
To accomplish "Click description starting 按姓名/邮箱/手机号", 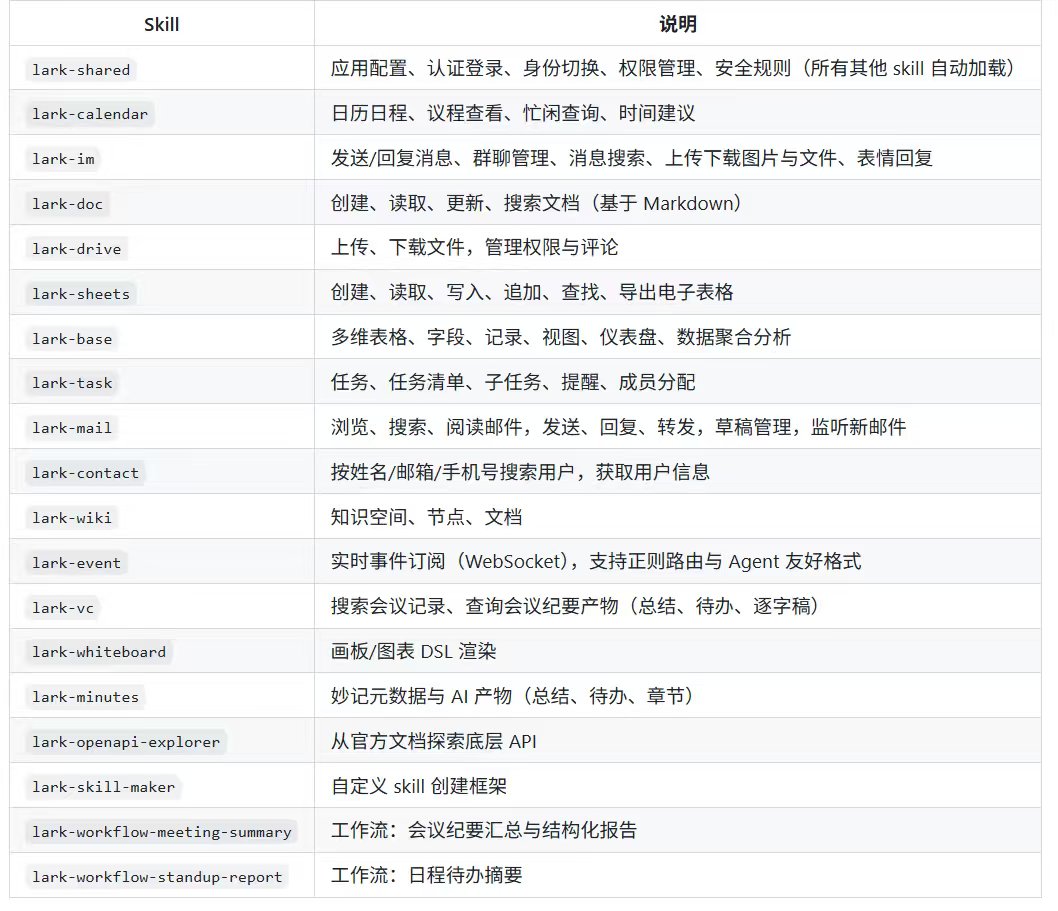I will coord(520,472).
